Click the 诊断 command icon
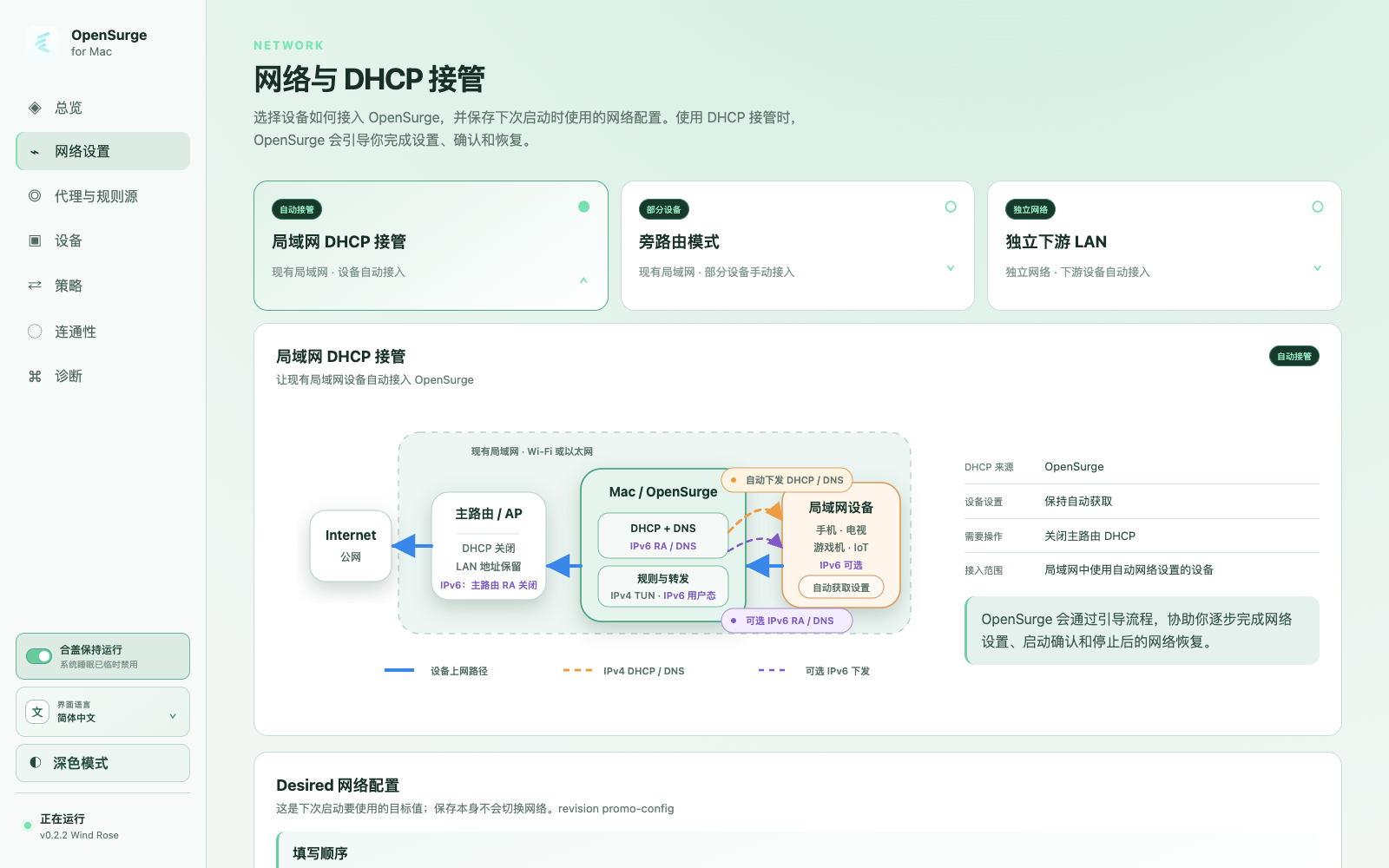1389x868 pixels. pyautogui.click(x=35, y=376)
